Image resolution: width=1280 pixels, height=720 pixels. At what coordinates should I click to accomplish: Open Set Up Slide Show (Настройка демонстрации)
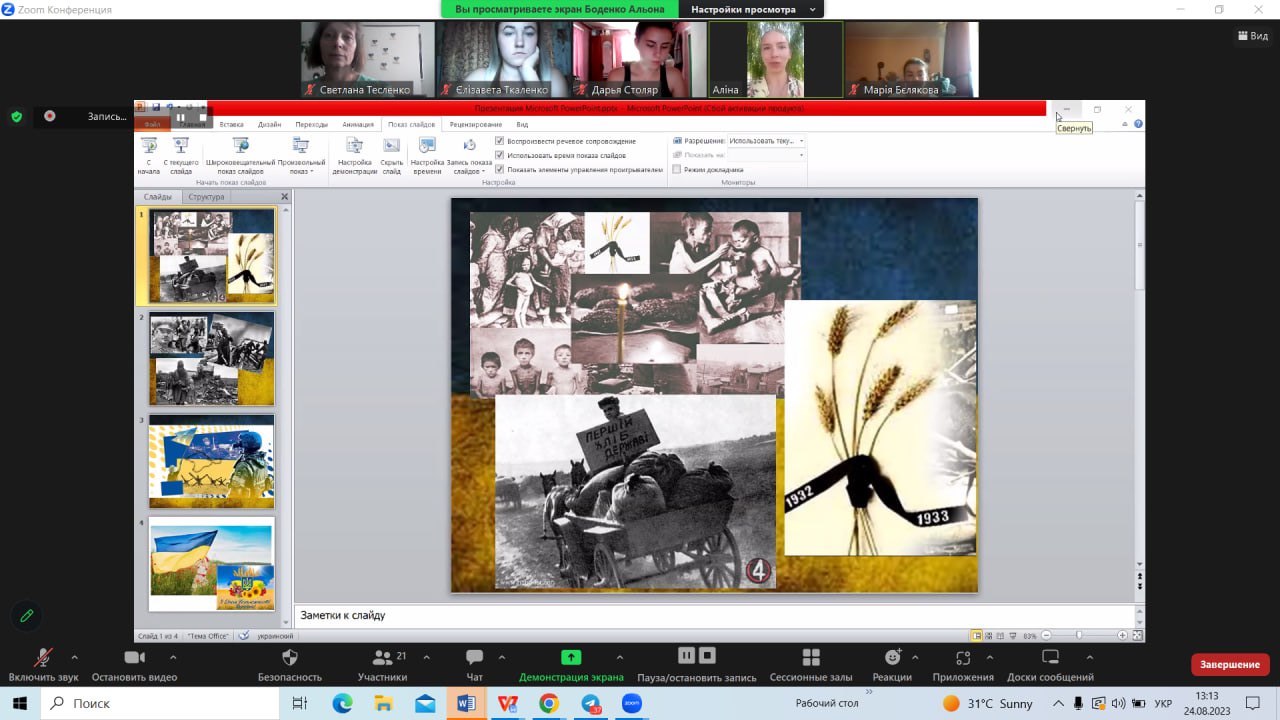coord(354,147)
